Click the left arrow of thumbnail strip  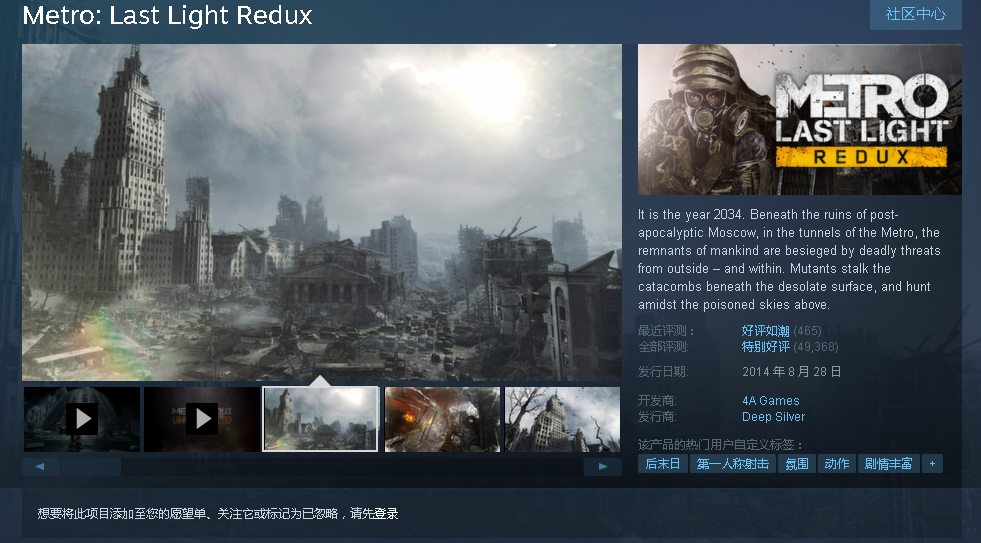[x=40, y=467]
